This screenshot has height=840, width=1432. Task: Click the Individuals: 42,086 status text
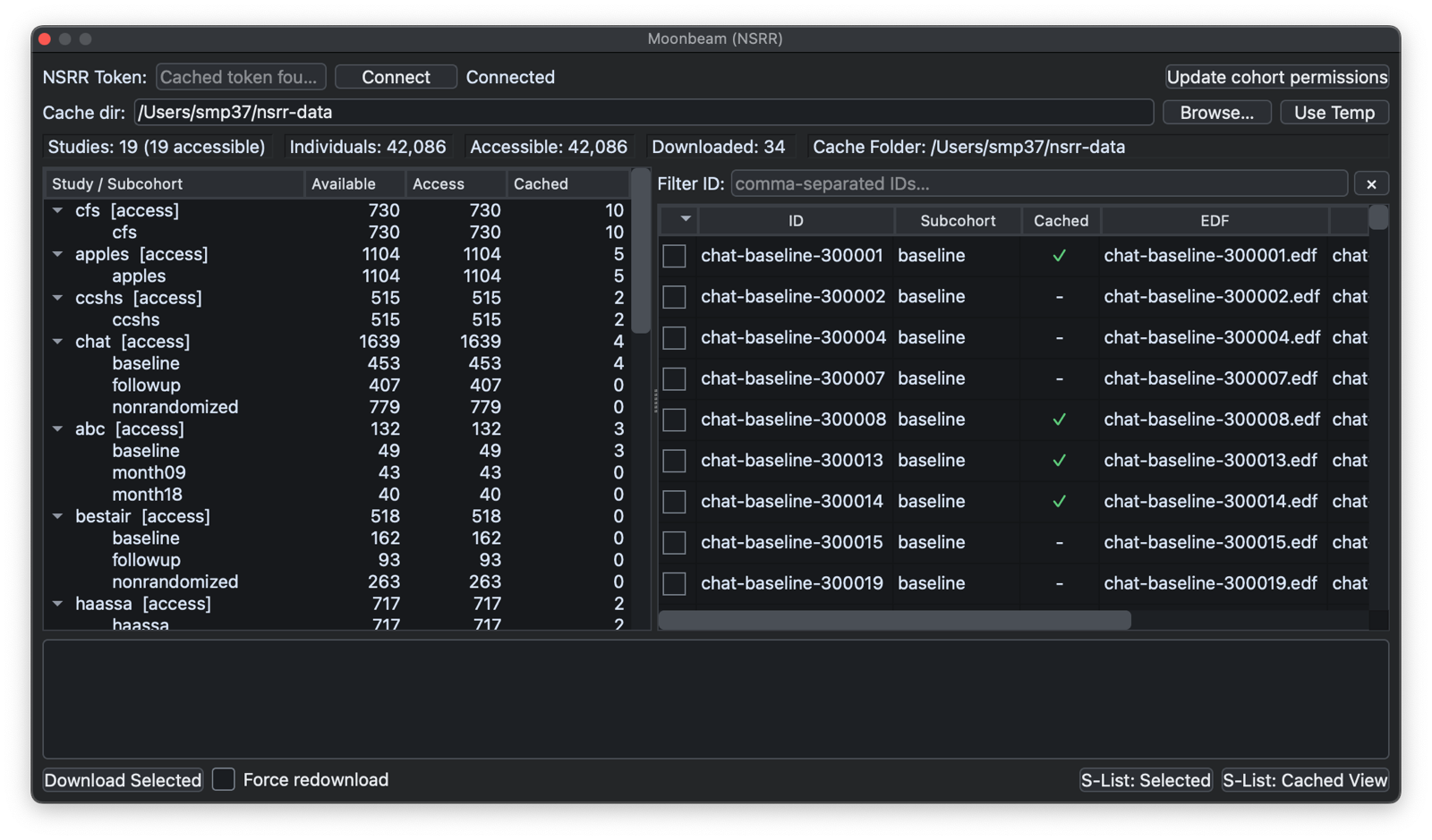coord(368,147)
